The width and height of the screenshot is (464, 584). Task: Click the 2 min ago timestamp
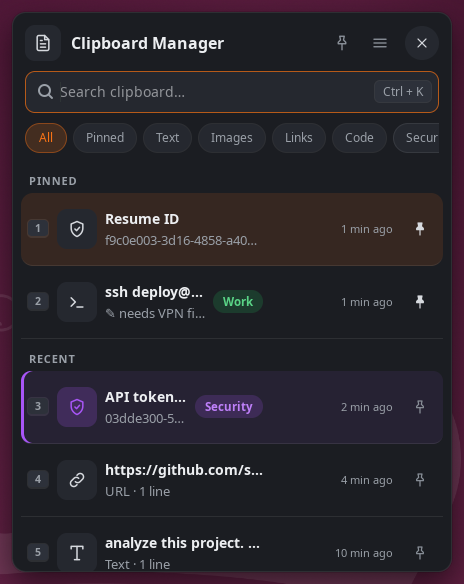(x=366, y=407)
